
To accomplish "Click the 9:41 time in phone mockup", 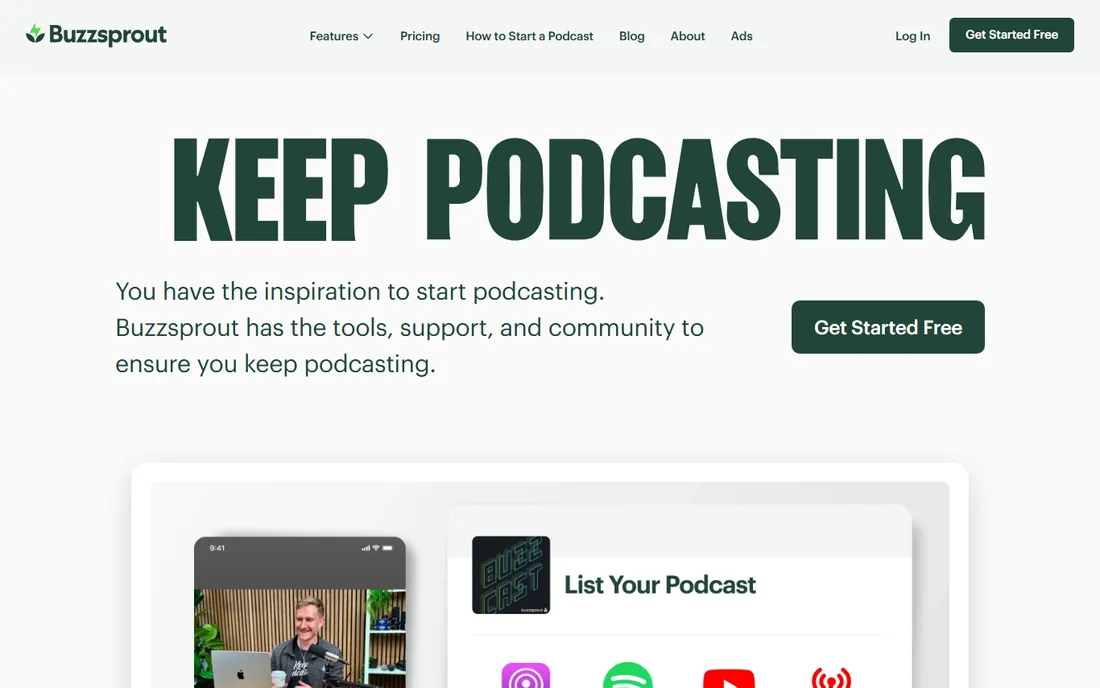I will pos(217,548).
